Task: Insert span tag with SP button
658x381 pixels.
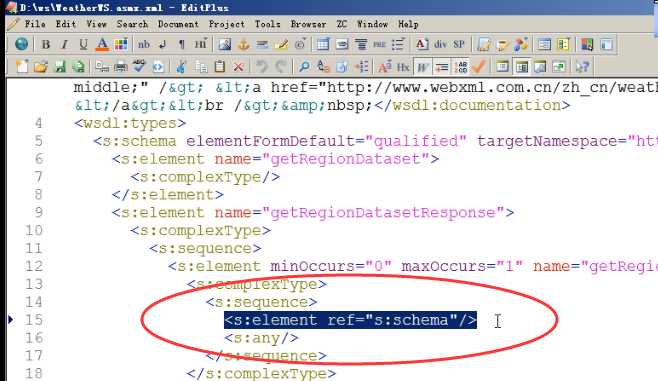Action: click(x=459, y=44)
